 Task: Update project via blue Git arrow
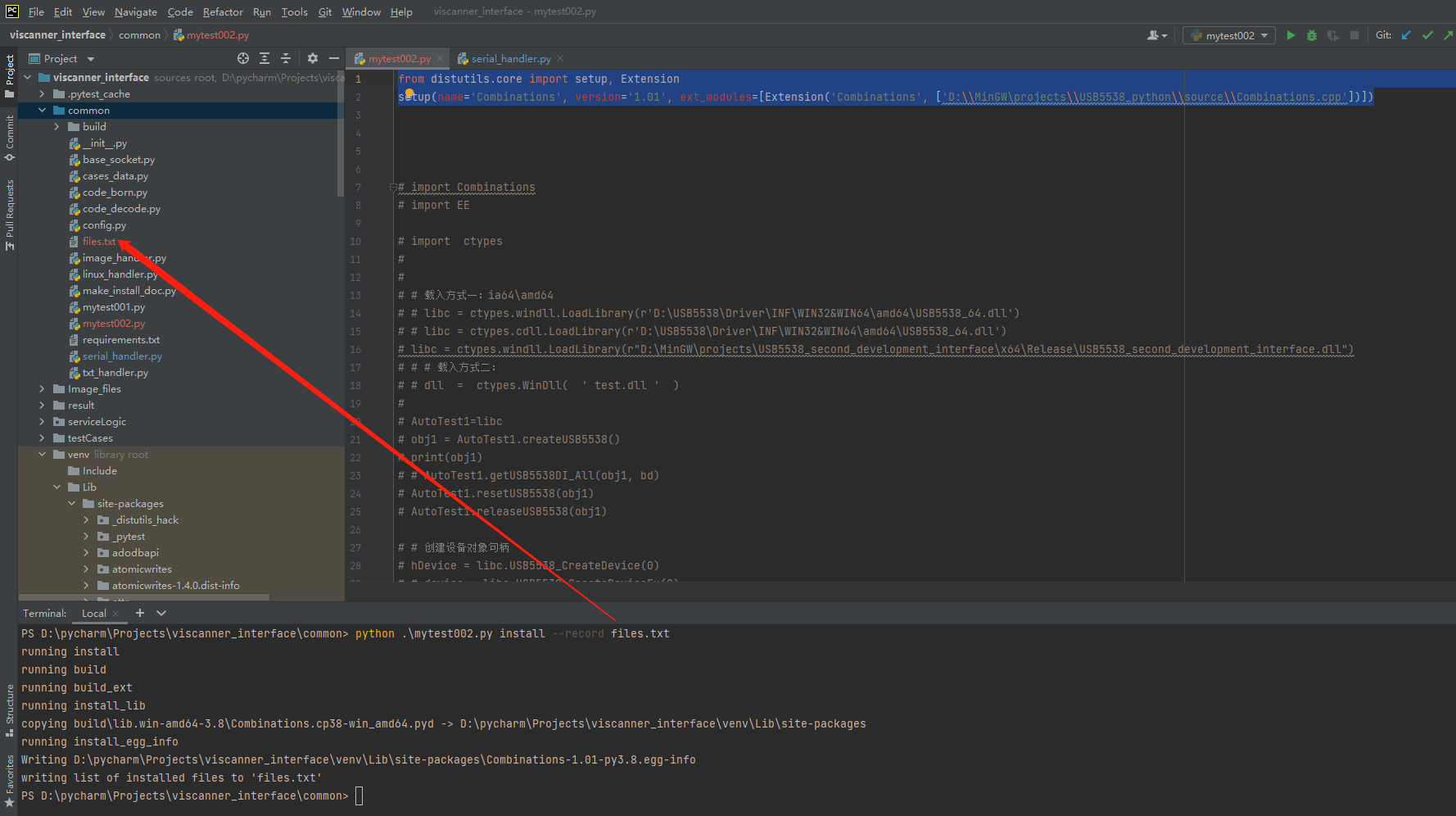(1406, 35)
